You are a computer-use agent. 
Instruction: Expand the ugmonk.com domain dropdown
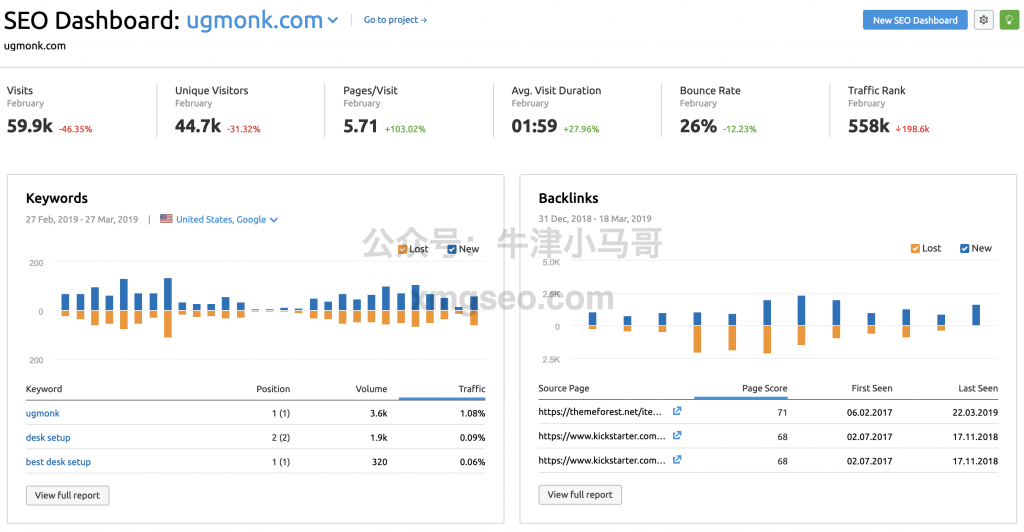click(262, 20)
